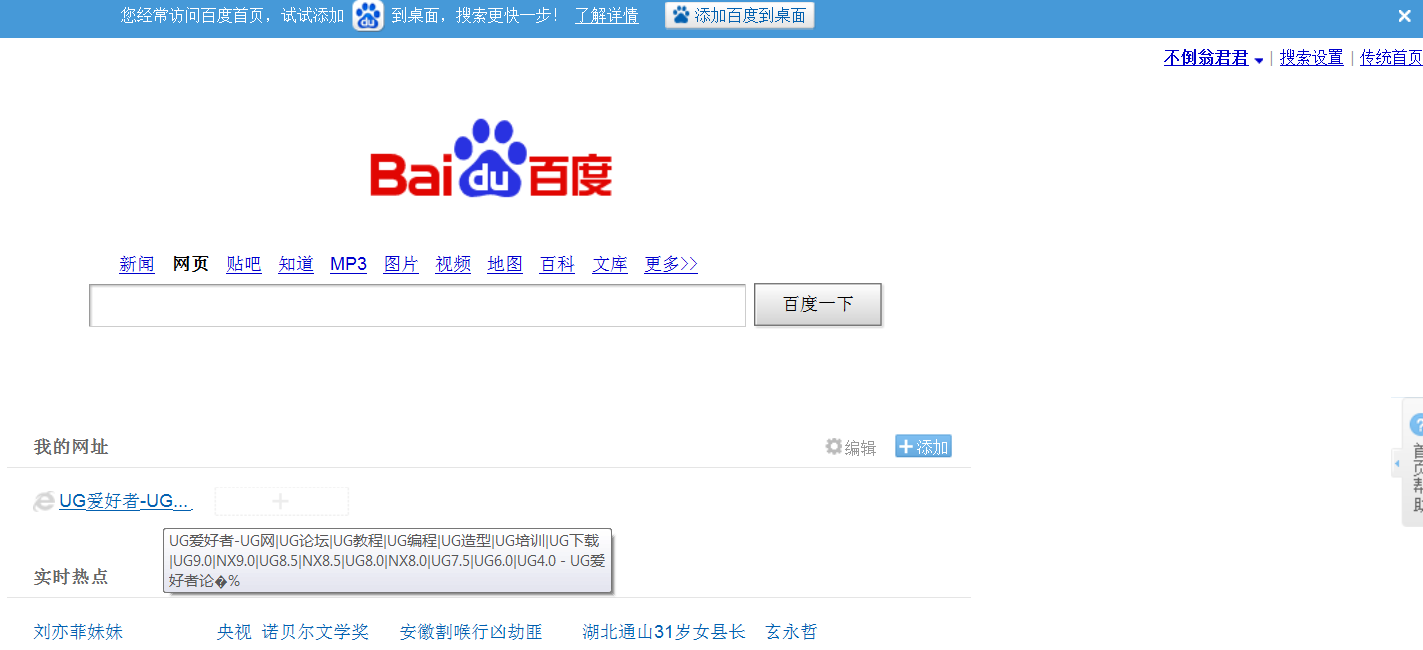Click the Baidu paw icon in top banner
This screenshot has height=650, width=1423.
[x=368, y=15]
